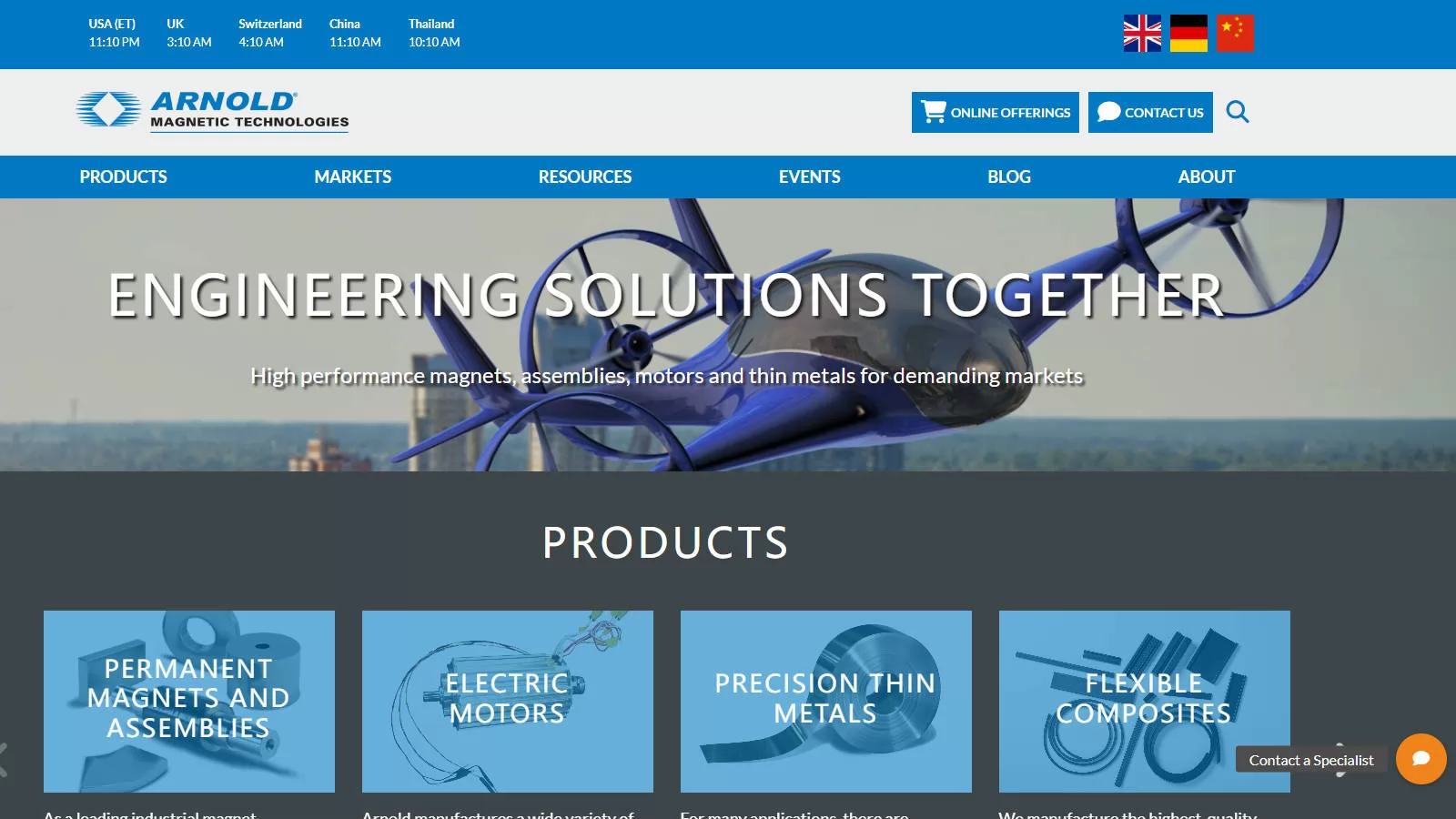The width and height of the screenshot is (1456, 819).
Task: Click the shopping cart Online Offerings button
Action: [x=996, y=112]
